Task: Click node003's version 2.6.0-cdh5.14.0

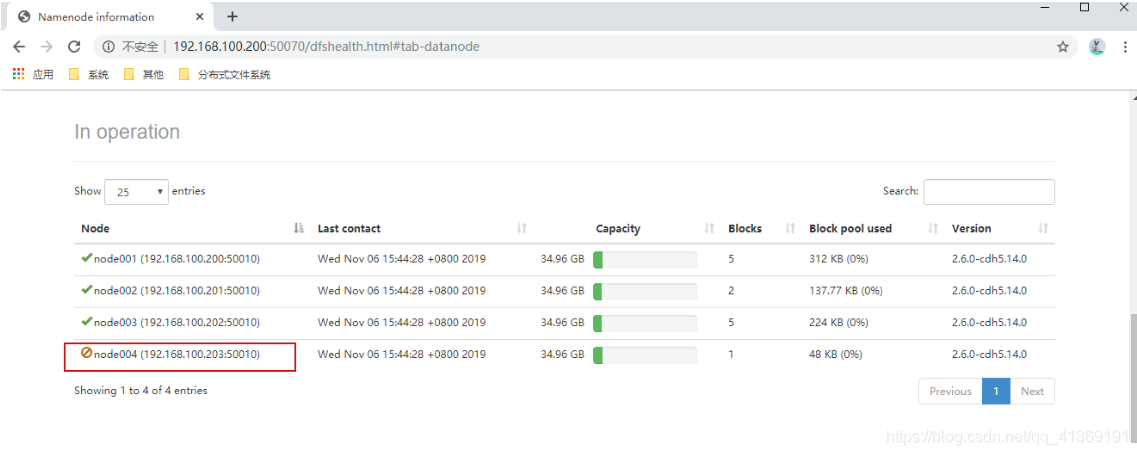Action: [x=989, y=322]
